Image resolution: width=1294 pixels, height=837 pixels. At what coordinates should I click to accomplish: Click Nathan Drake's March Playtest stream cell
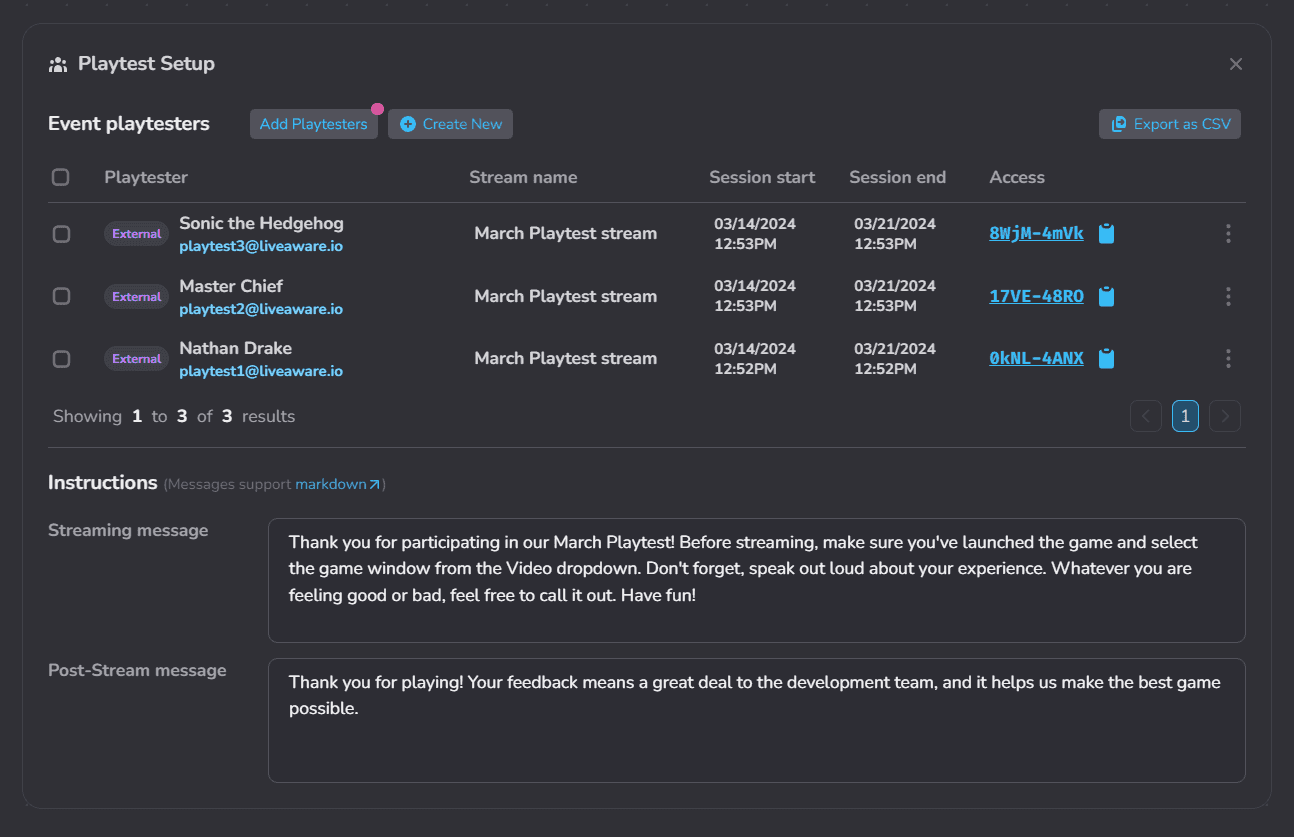(x=566, y=359)
